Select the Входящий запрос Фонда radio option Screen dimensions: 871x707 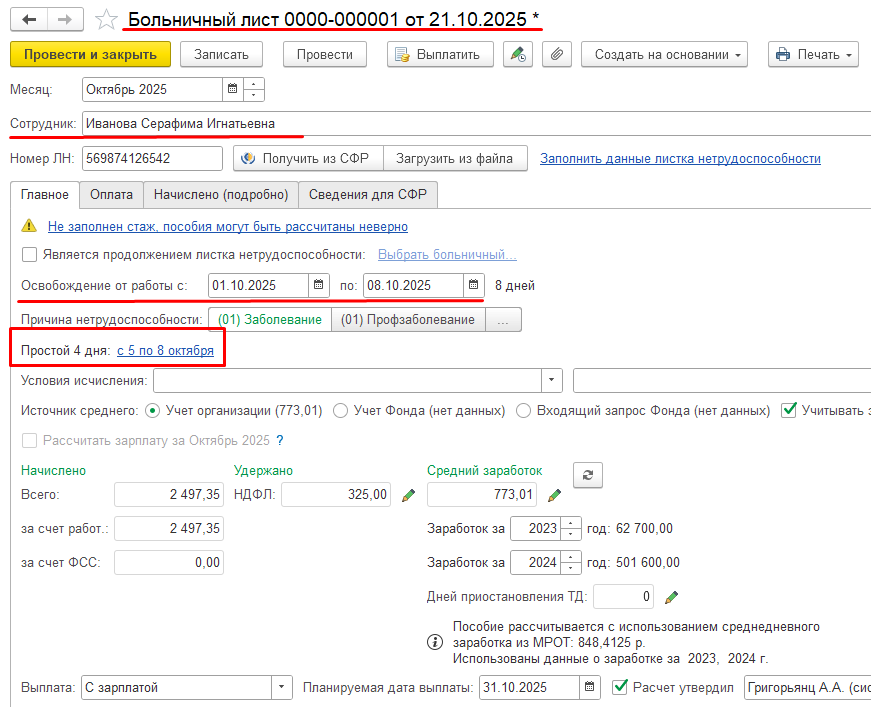(523, 411)
